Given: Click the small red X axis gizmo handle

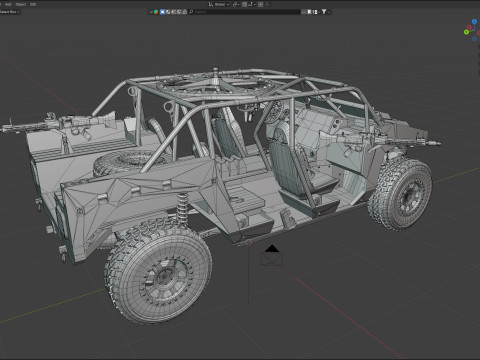Looking at the screenshot, I should pos(470,27).
